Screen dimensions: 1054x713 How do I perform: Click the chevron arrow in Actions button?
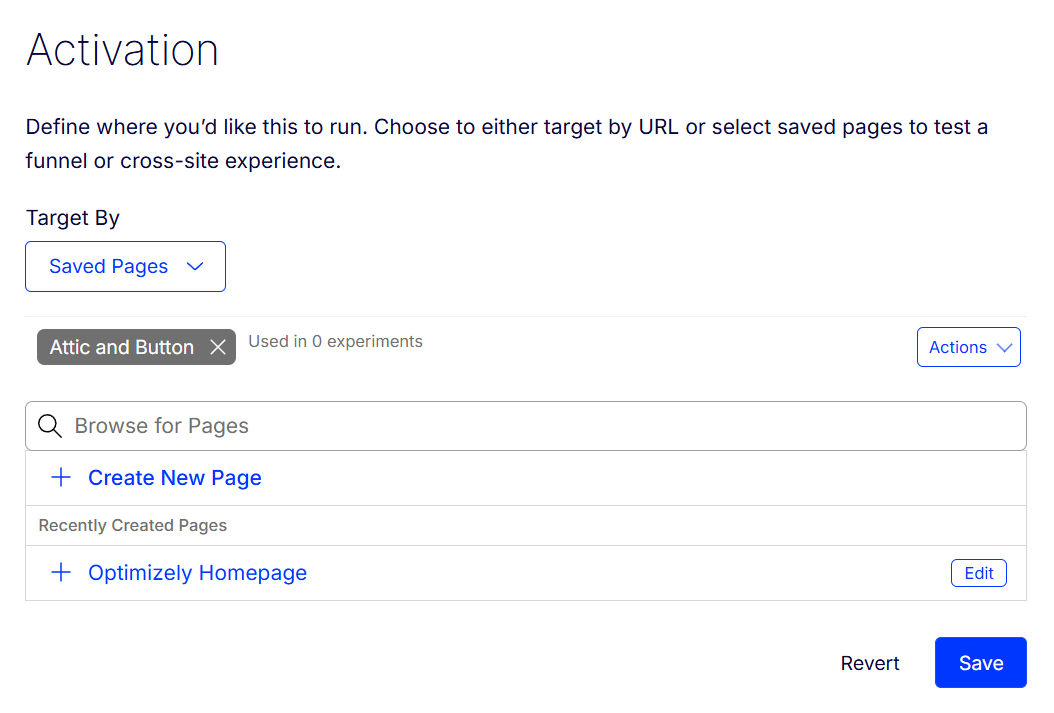pos(1005,347)
